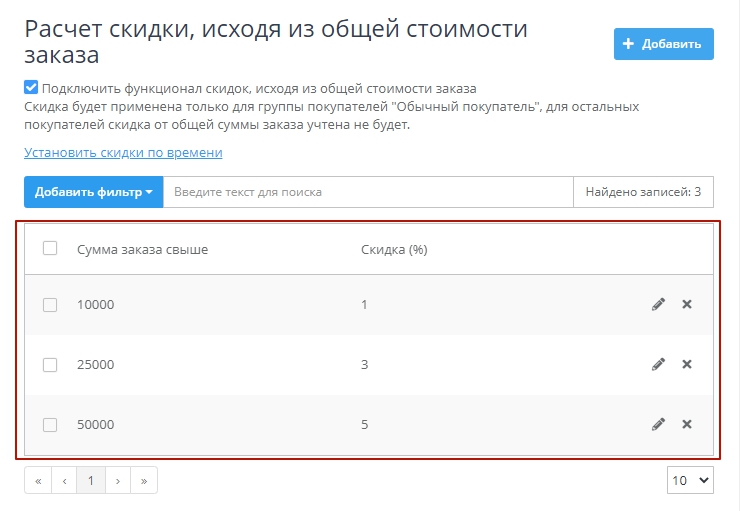Disable order total discount functionality checkbox
This screenshot has width=740, height=511.
31,88
